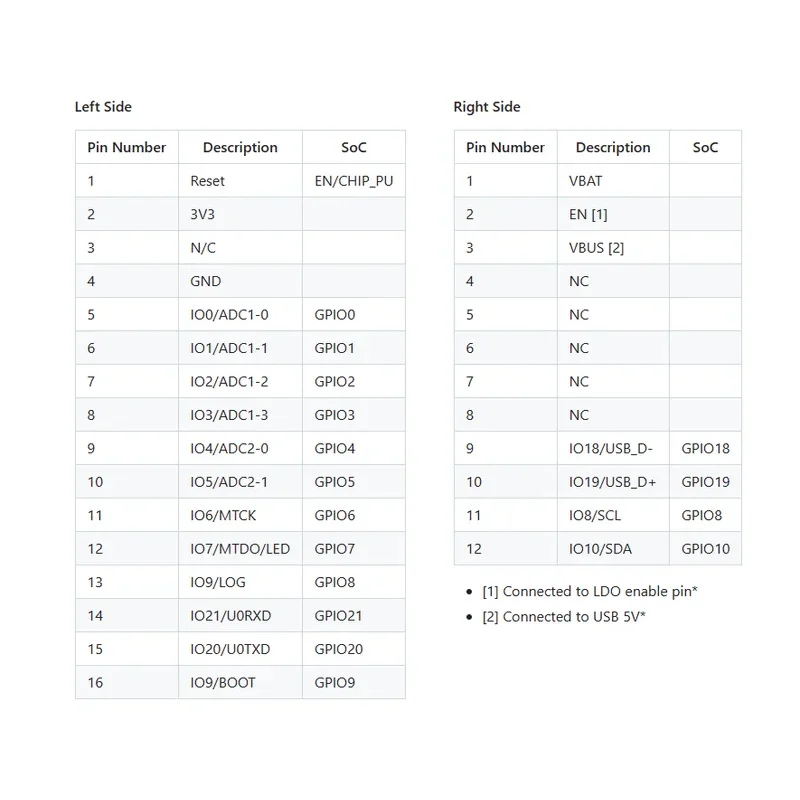Select the IO7/MTDO/LED cell
The height and width of the screenshot is (800, 800).
click(240, 548)
